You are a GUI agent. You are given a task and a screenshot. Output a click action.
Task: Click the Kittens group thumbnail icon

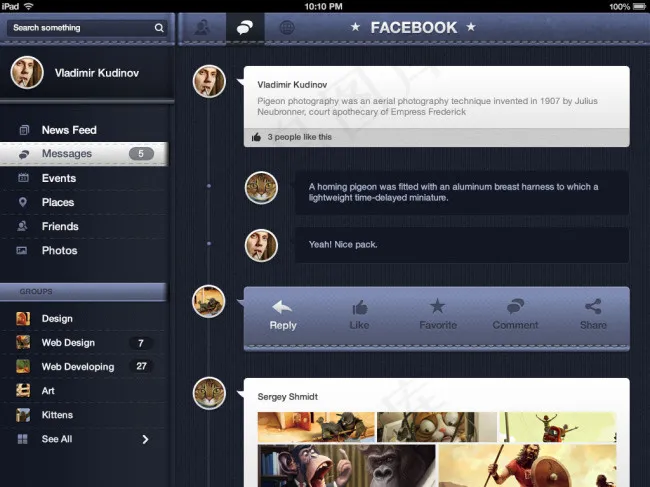click(x=23, y=414)
